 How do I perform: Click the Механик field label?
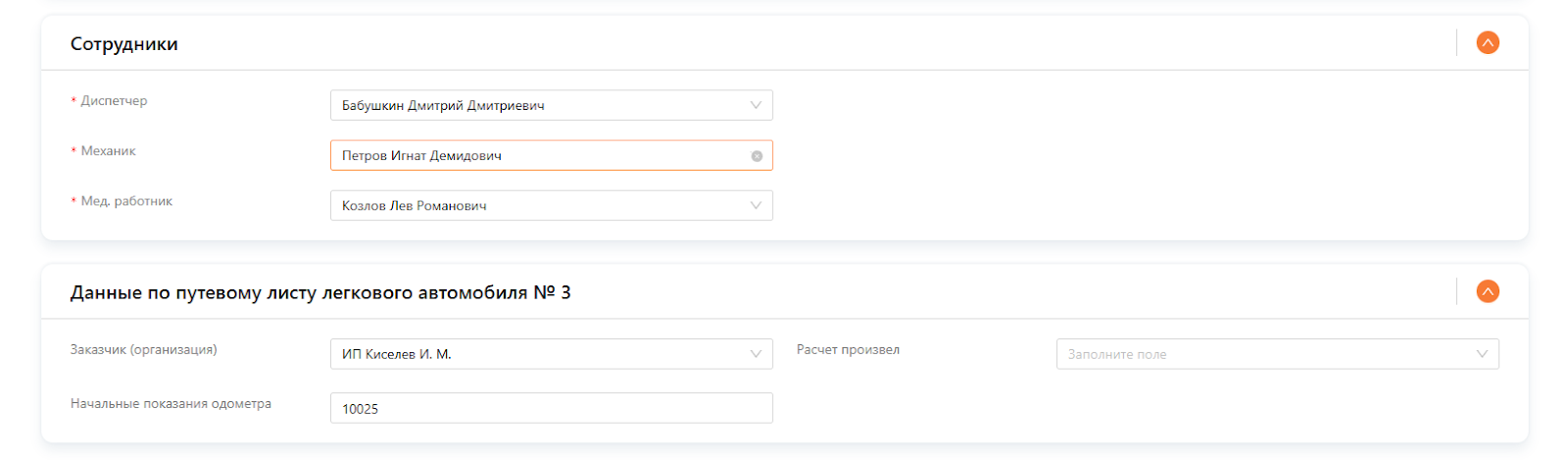108,151
